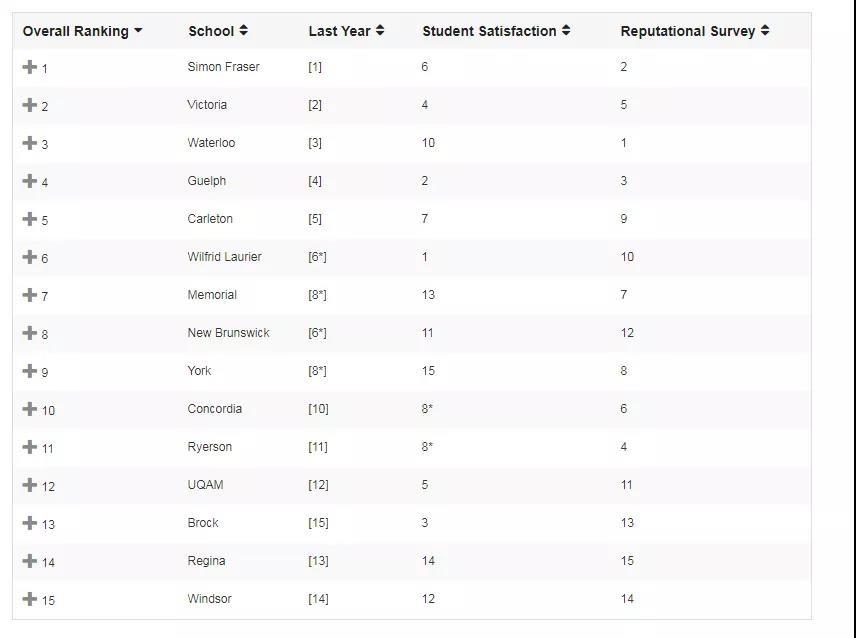856x638 pixels.
Task: Click the Wilfrid Laurier school entry
Action: (x=224, y=257)
